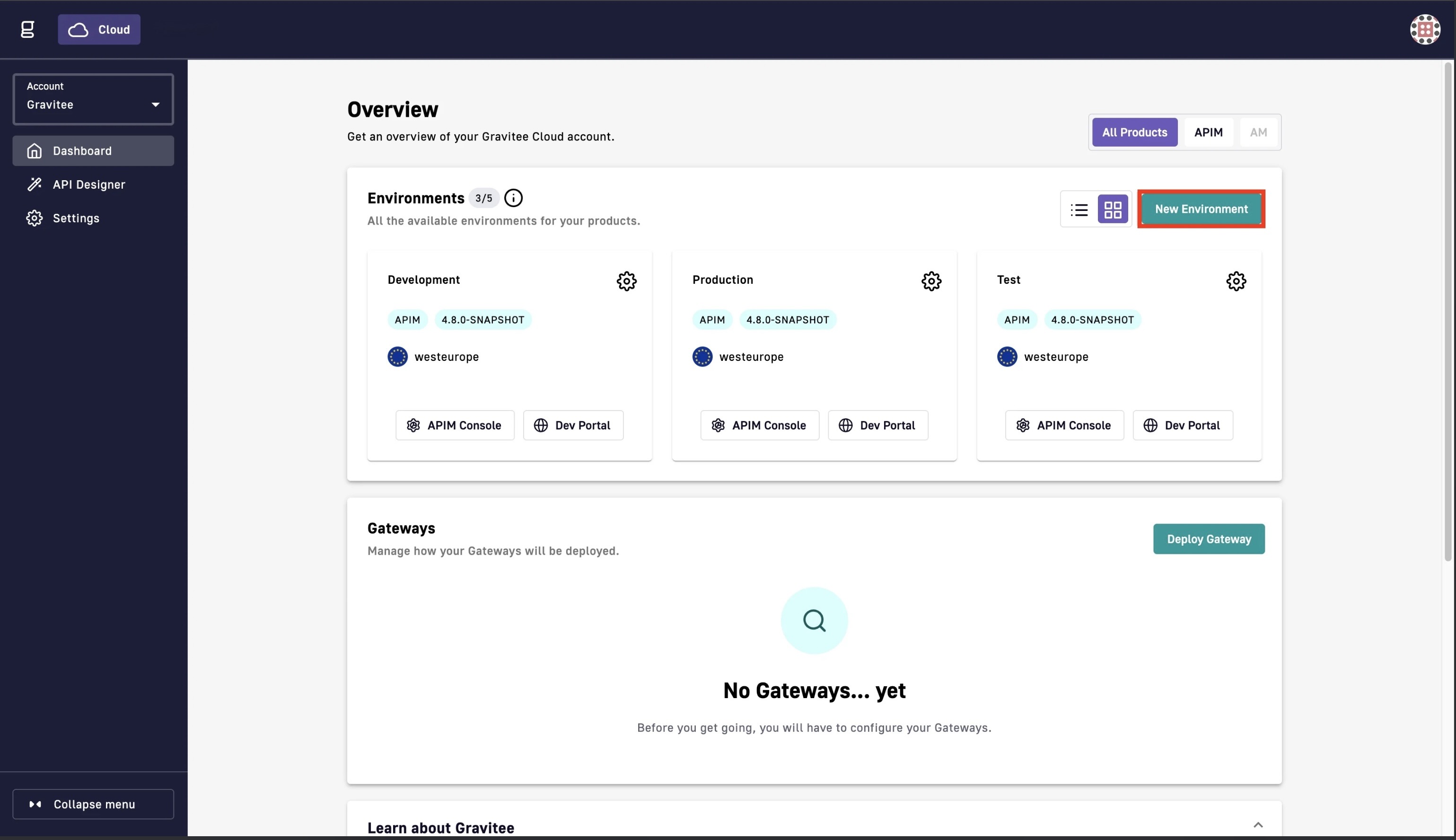Open API Designer from sidebar
Viewport: 1456px width, 840px height.
[89, 184]
